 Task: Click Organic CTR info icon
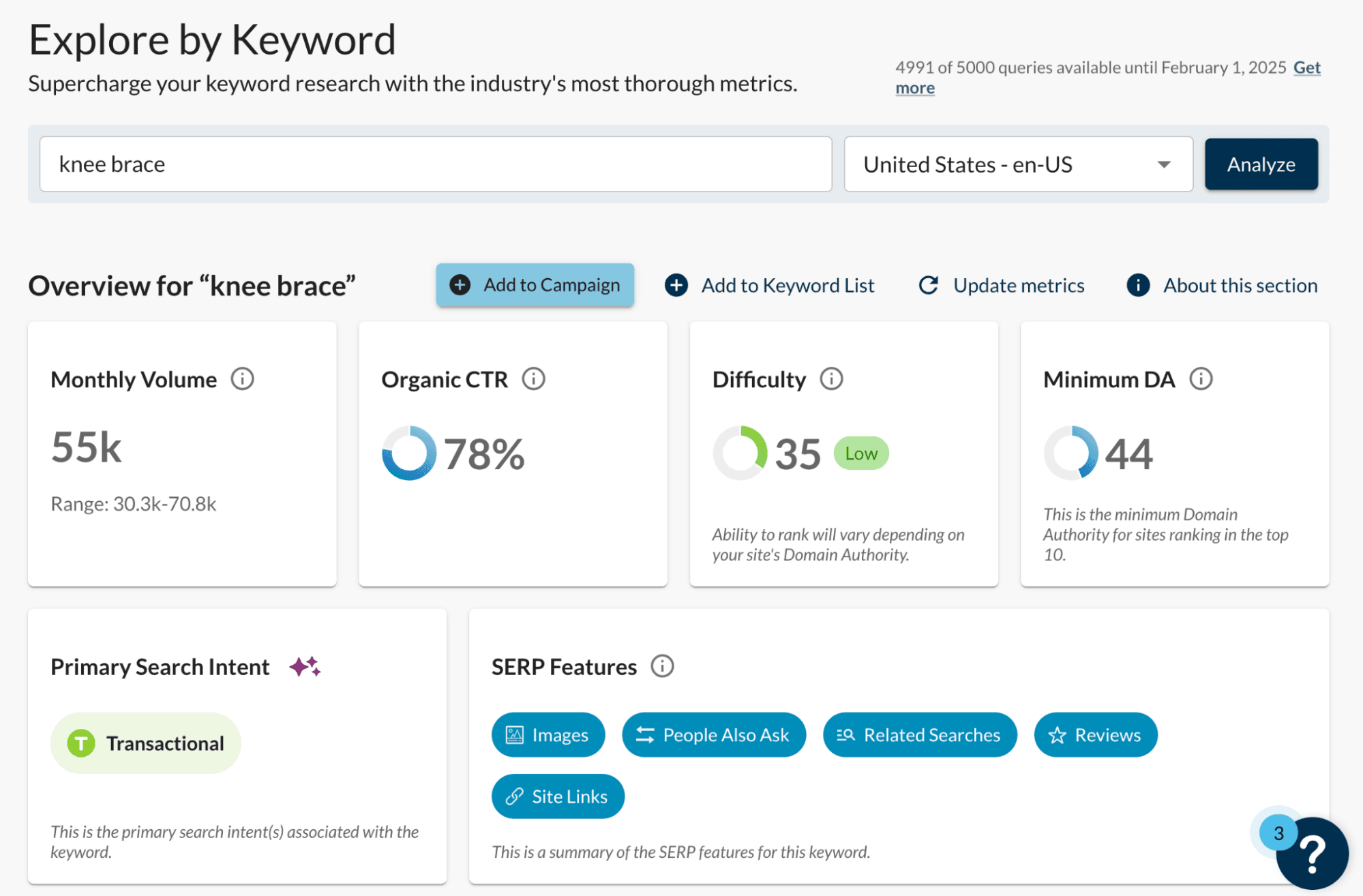(x=533, y=378)
